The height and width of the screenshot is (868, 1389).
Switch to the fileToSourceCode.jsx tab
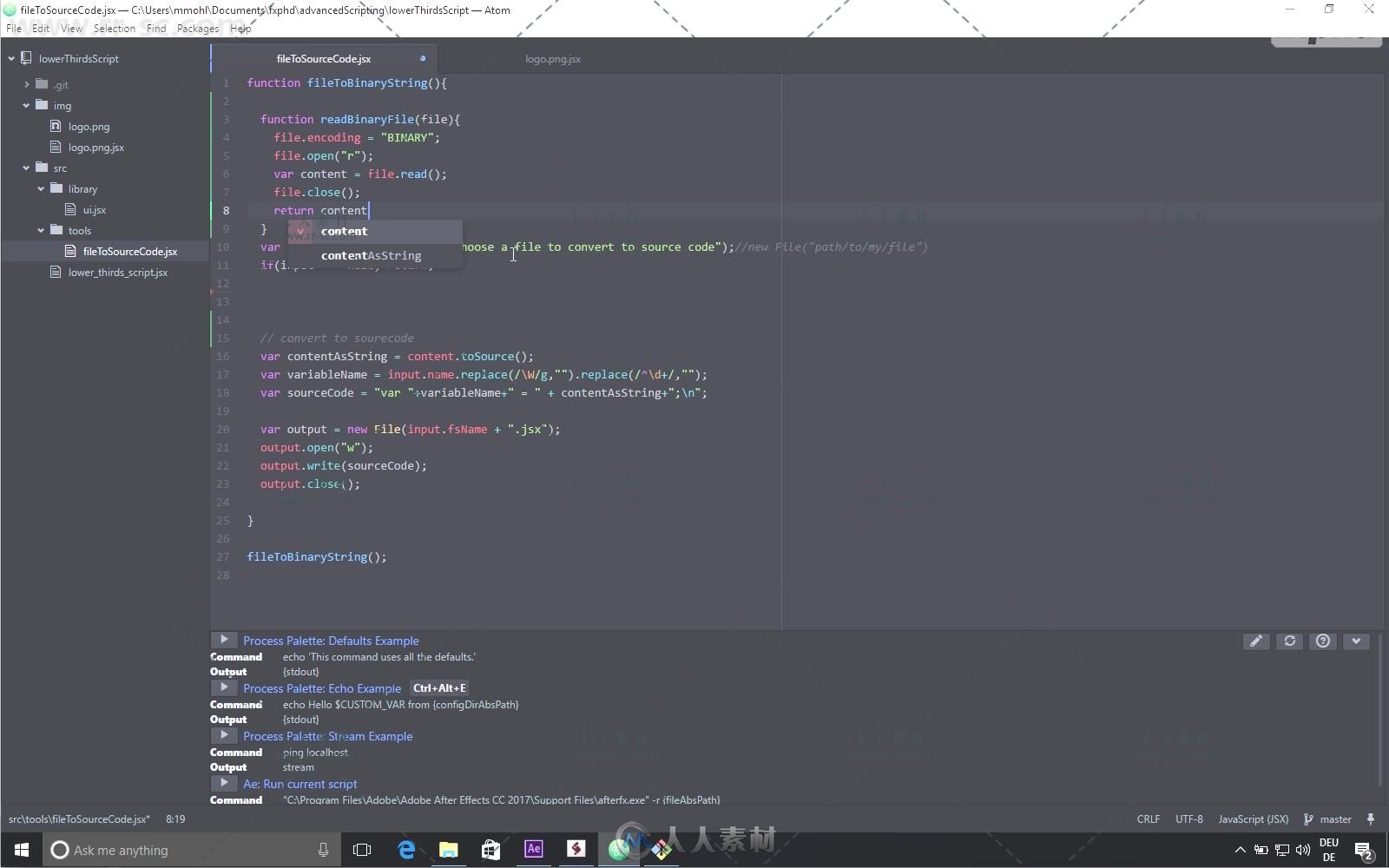(x=324, y=58)
